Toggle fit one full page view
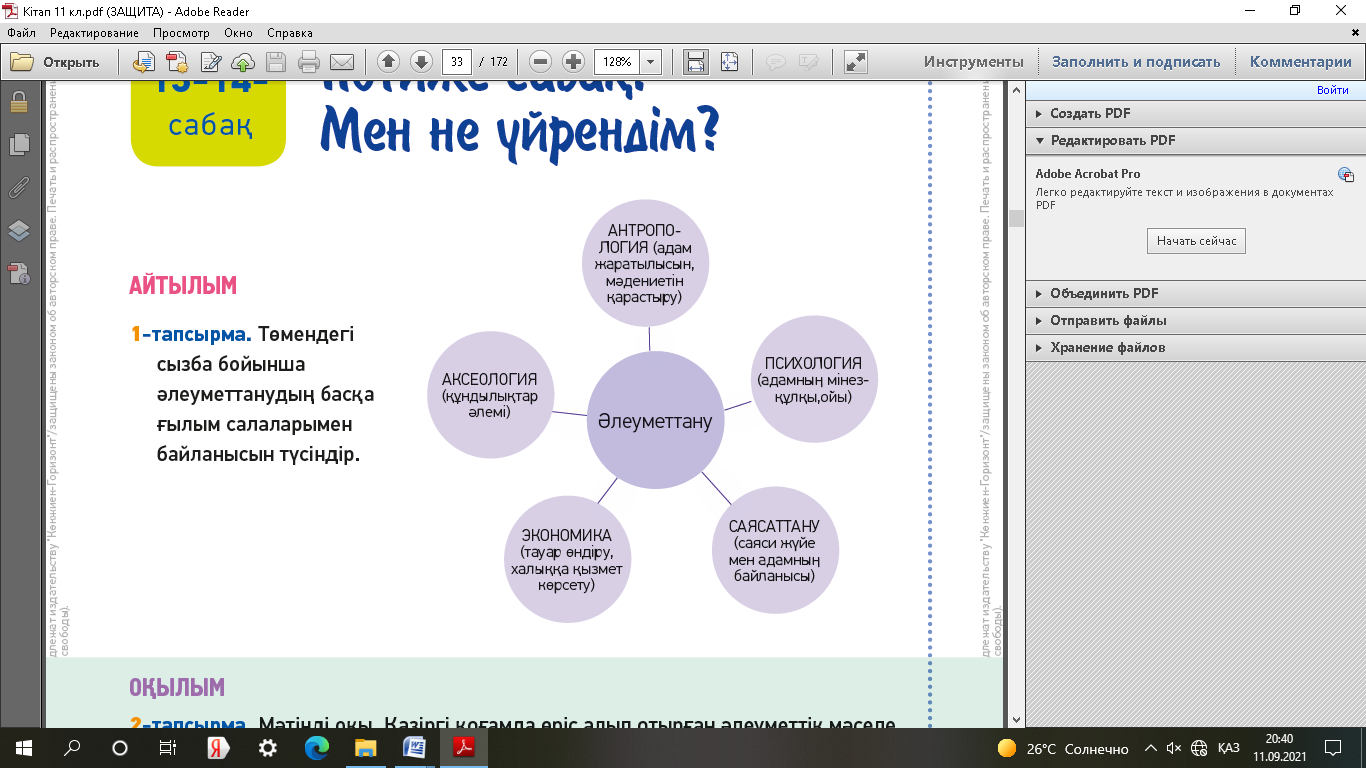 pyautogui.click(x=729, y=62)
